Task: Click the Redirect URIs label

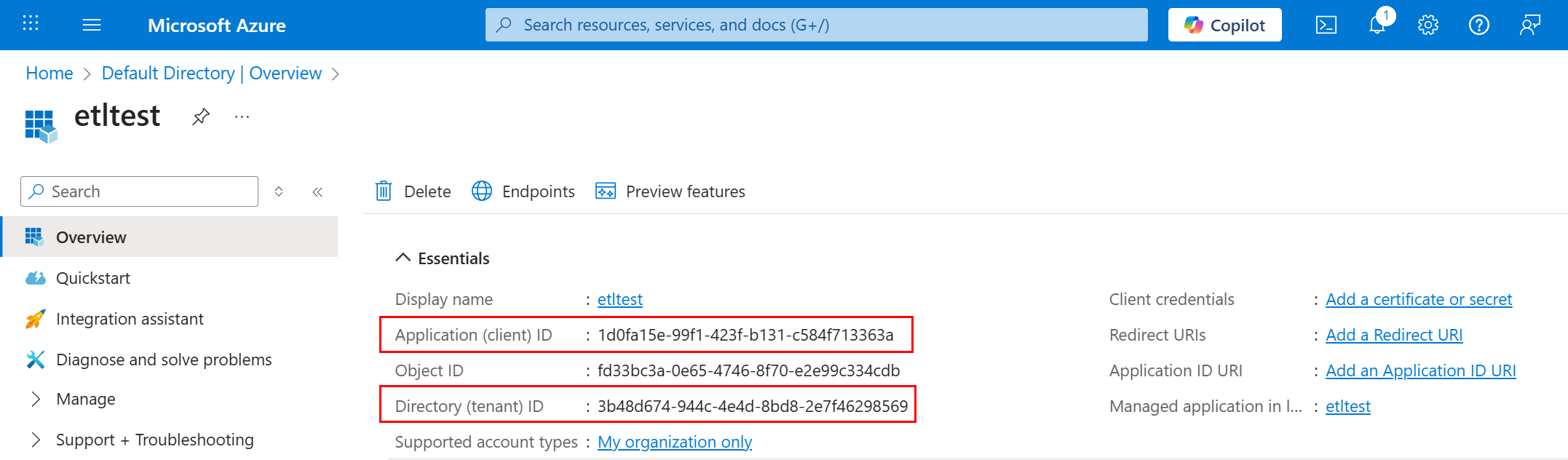Action: coord(1157,335)
